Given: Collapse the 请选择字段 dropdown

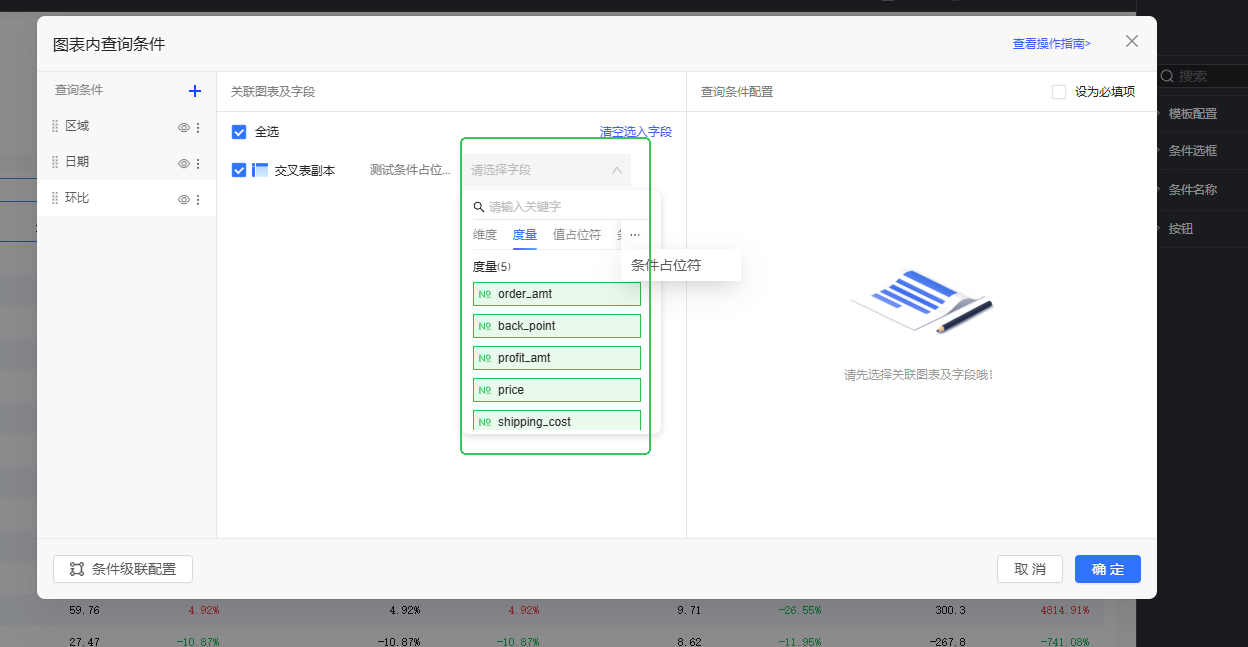Looking at the screenshot, I should coord(617,170).
